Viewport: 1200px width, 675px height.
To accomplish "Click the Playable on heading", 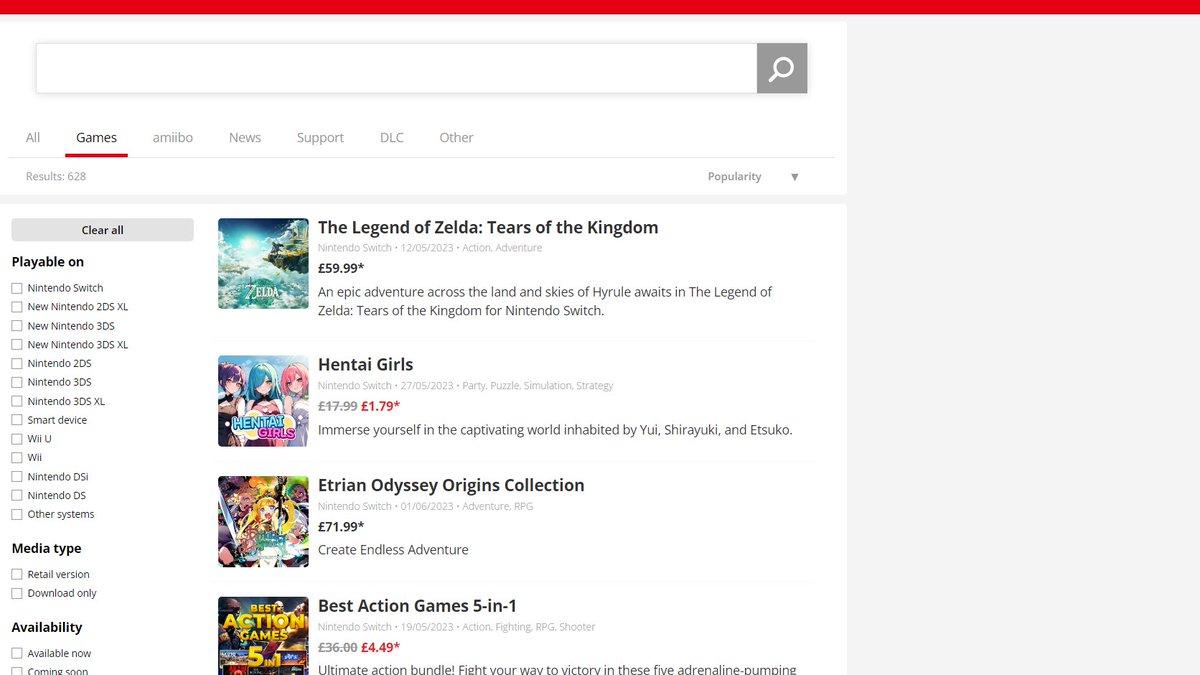I will (48, 262).
